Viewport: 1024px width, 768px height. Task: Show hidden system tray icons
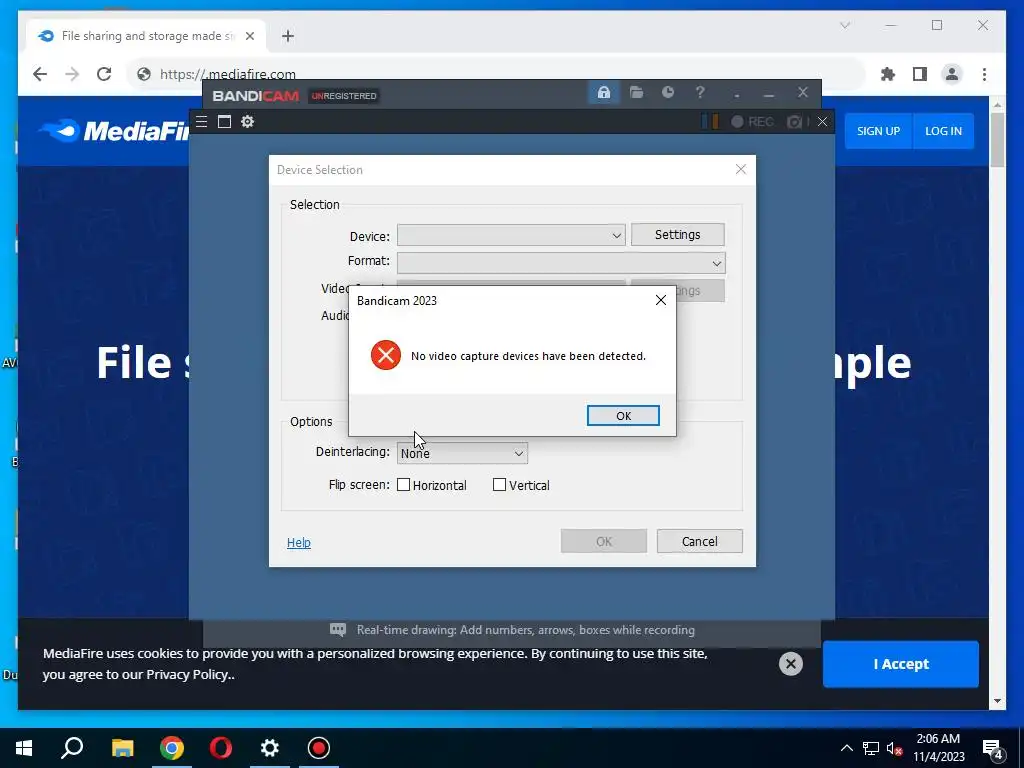846,748
